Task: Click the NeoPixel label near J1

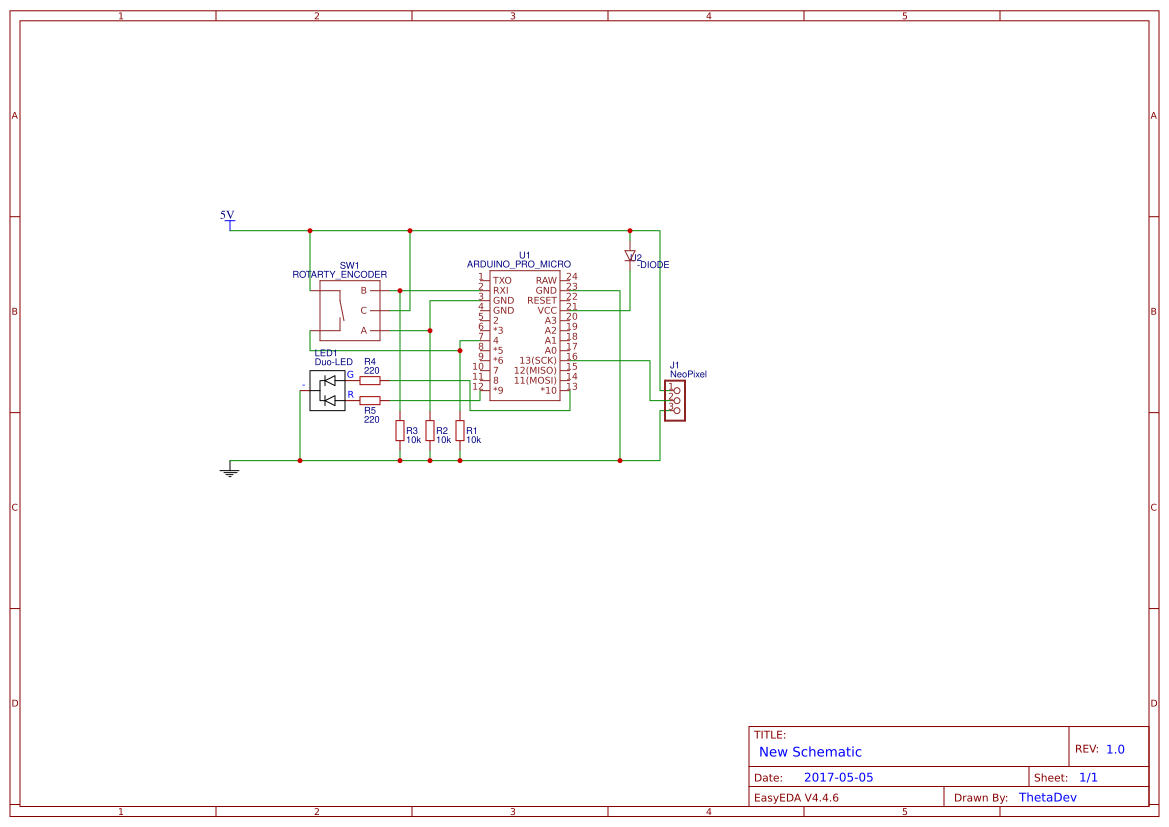Action: 688,374
